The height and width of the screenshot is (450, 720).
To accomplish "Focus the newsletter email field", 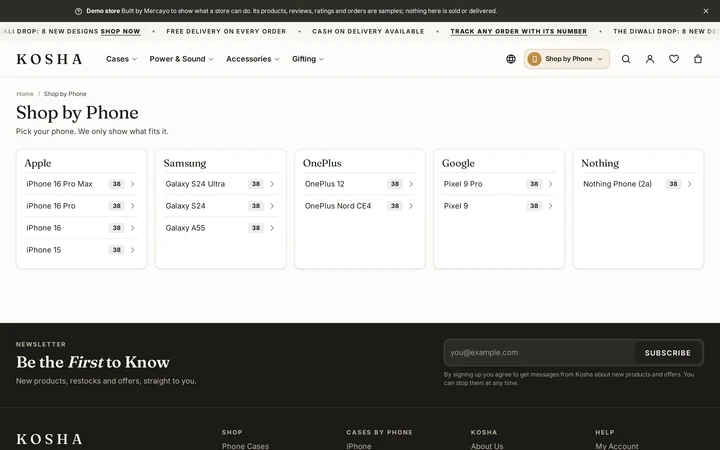I will tap(539, 353).
